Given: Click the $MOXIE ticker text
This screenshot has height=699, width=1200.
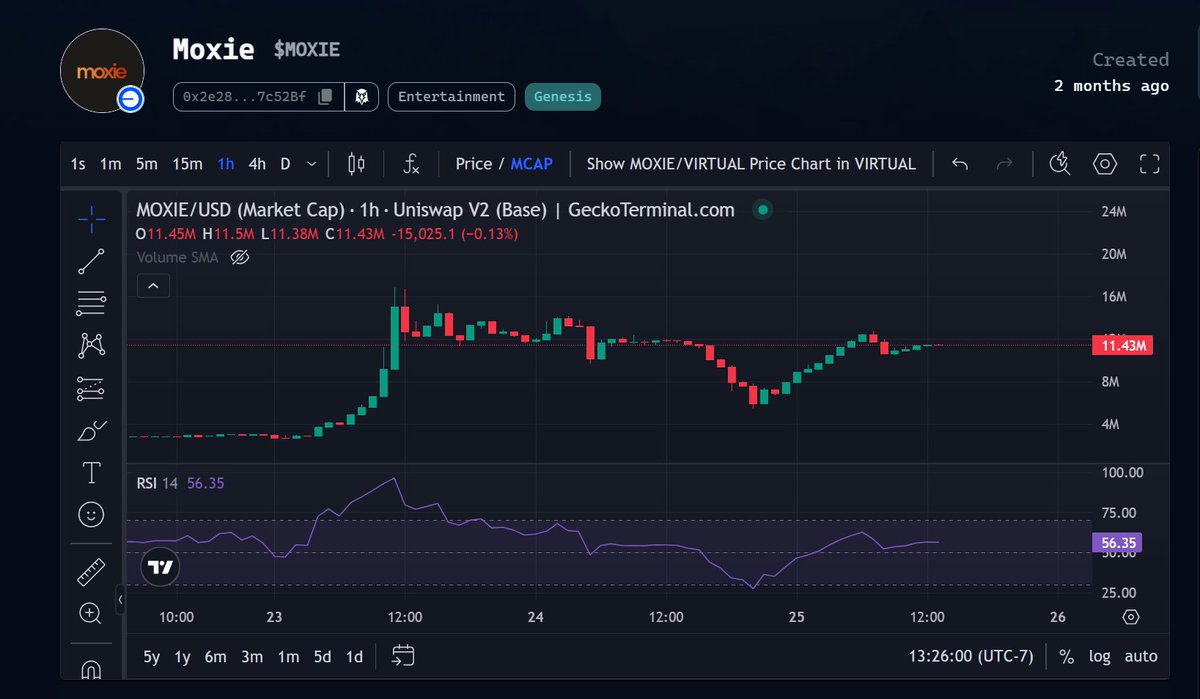Looking at the screenshot, I should click(x=307, y=50).
